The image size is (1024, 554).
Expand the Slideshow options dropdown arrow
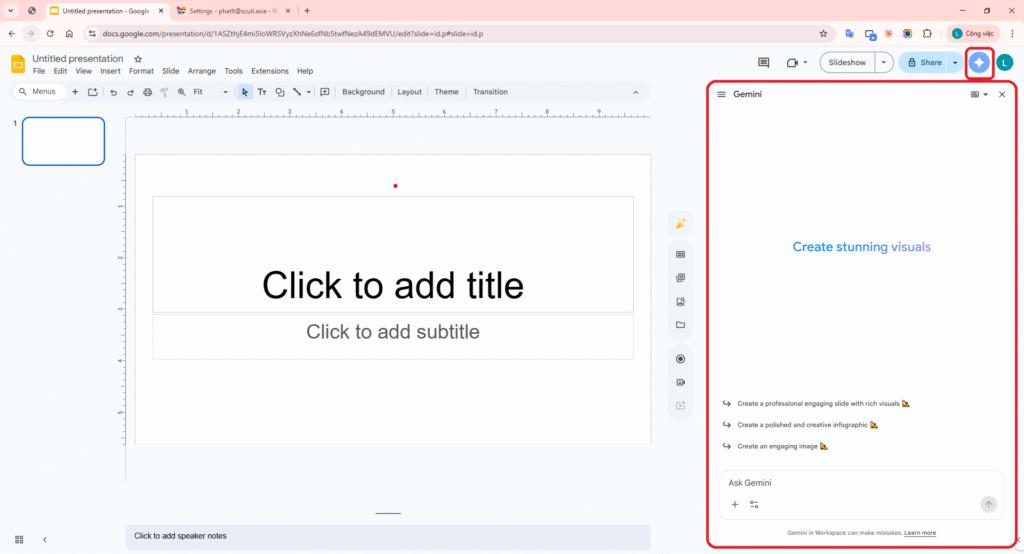pos(883,62)
